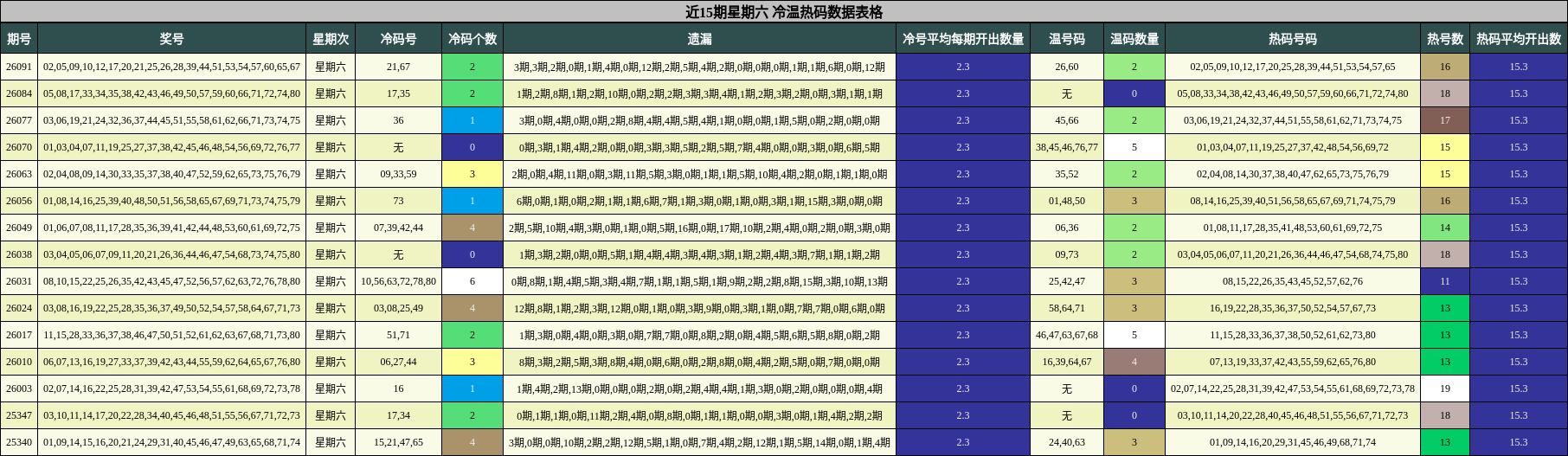
Task: Click the dark blue cold count 0 in row 26070
Action: [x=472, y=147]
